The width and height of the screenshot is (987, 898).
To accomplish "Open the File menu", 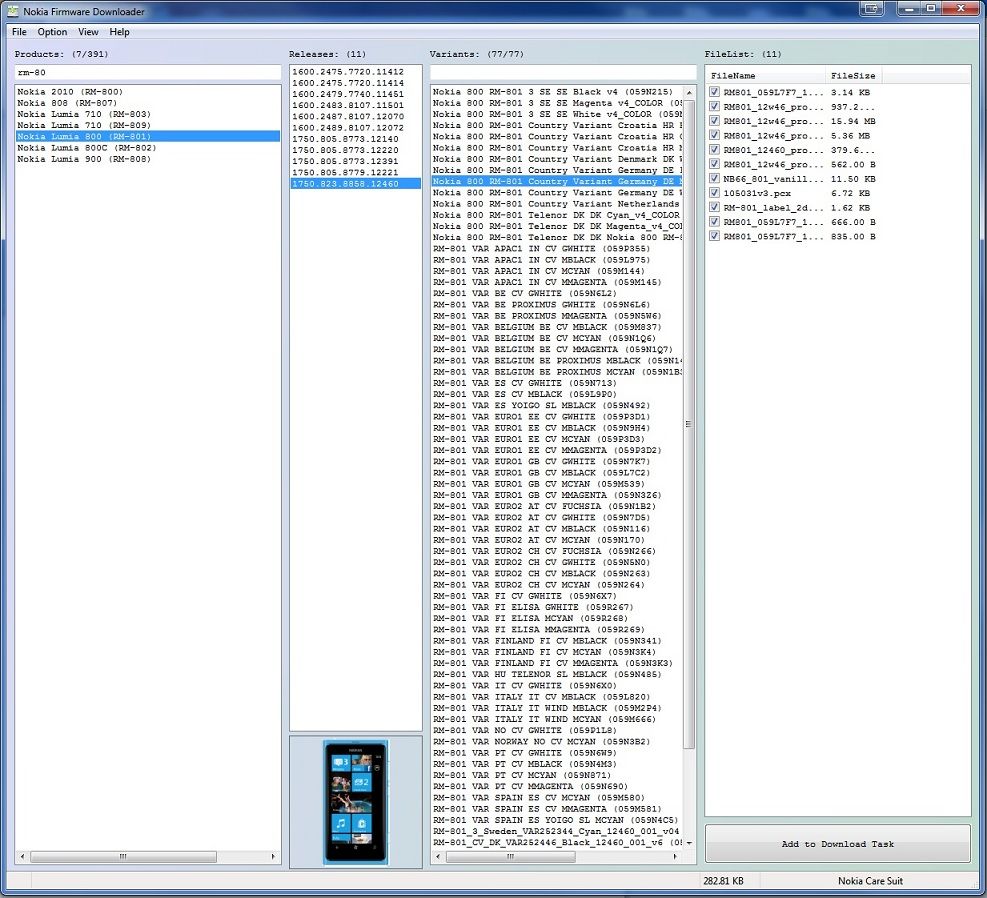I will tap(20, 31).
